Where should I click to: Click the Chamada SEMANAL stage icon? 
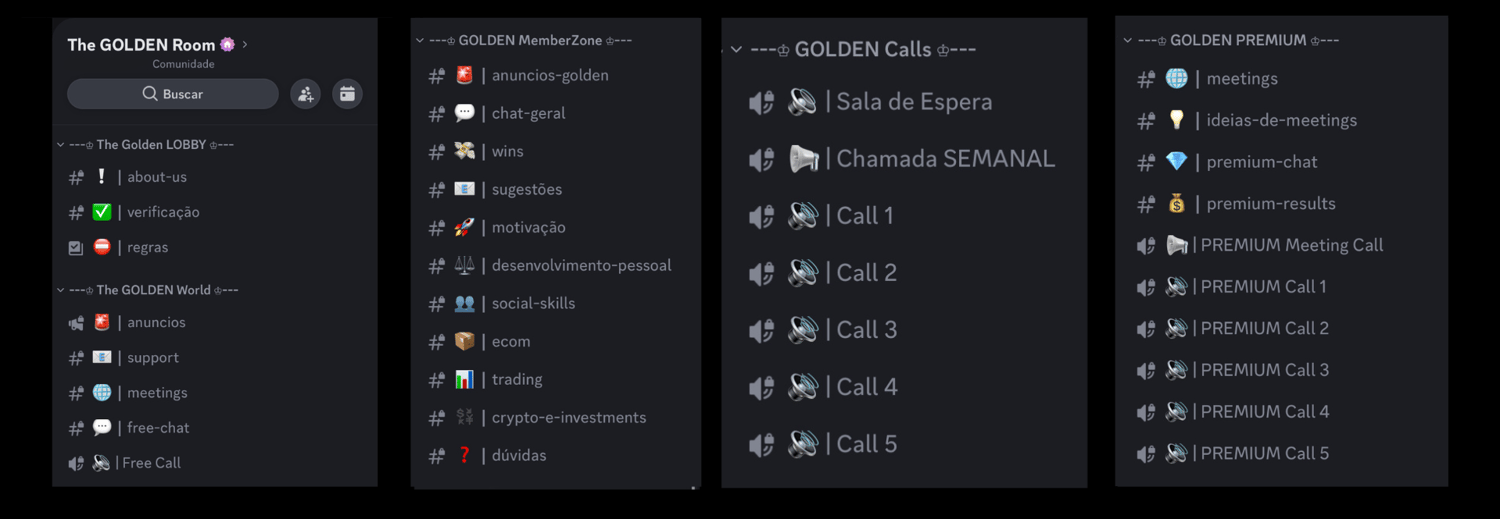click(762, 159)
